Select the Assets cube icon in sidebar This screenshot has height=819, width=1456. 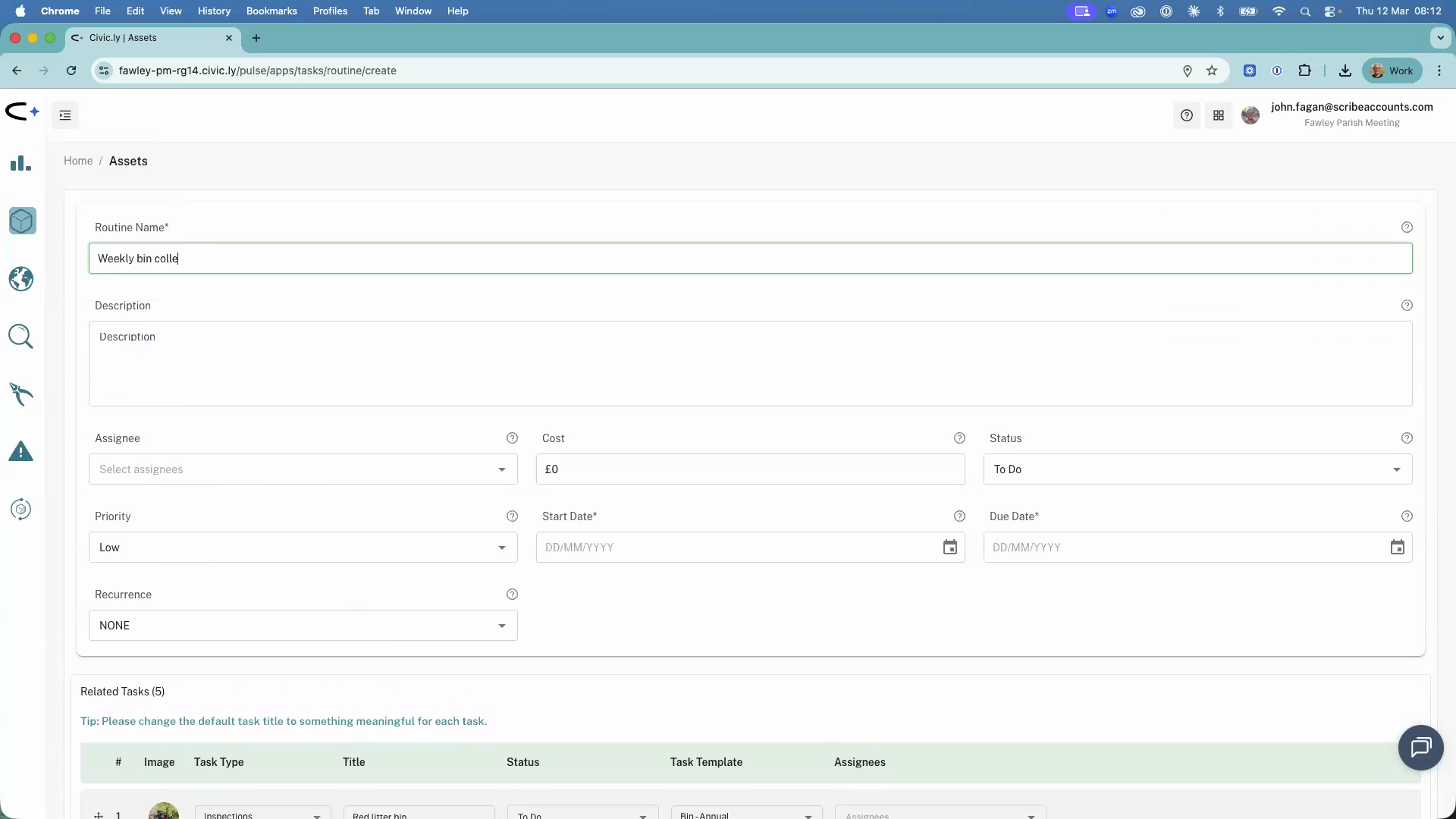coord(21,221)
